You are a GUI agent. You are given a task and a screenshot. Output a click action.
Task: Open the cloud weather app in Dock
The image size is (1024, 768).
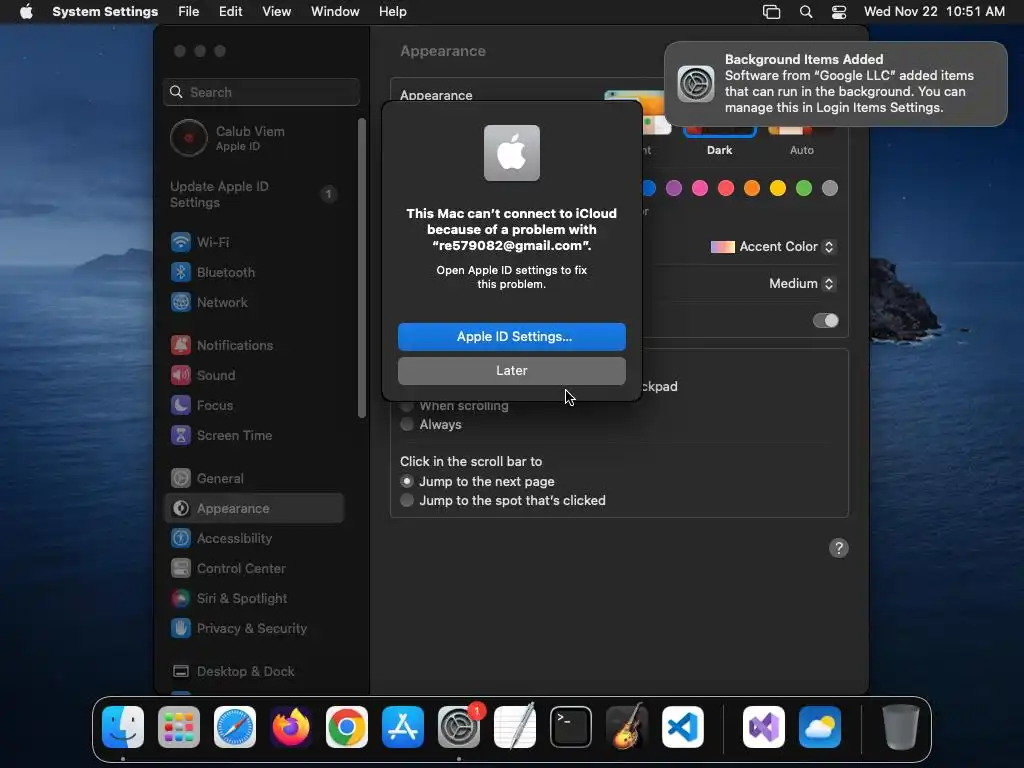820,727
